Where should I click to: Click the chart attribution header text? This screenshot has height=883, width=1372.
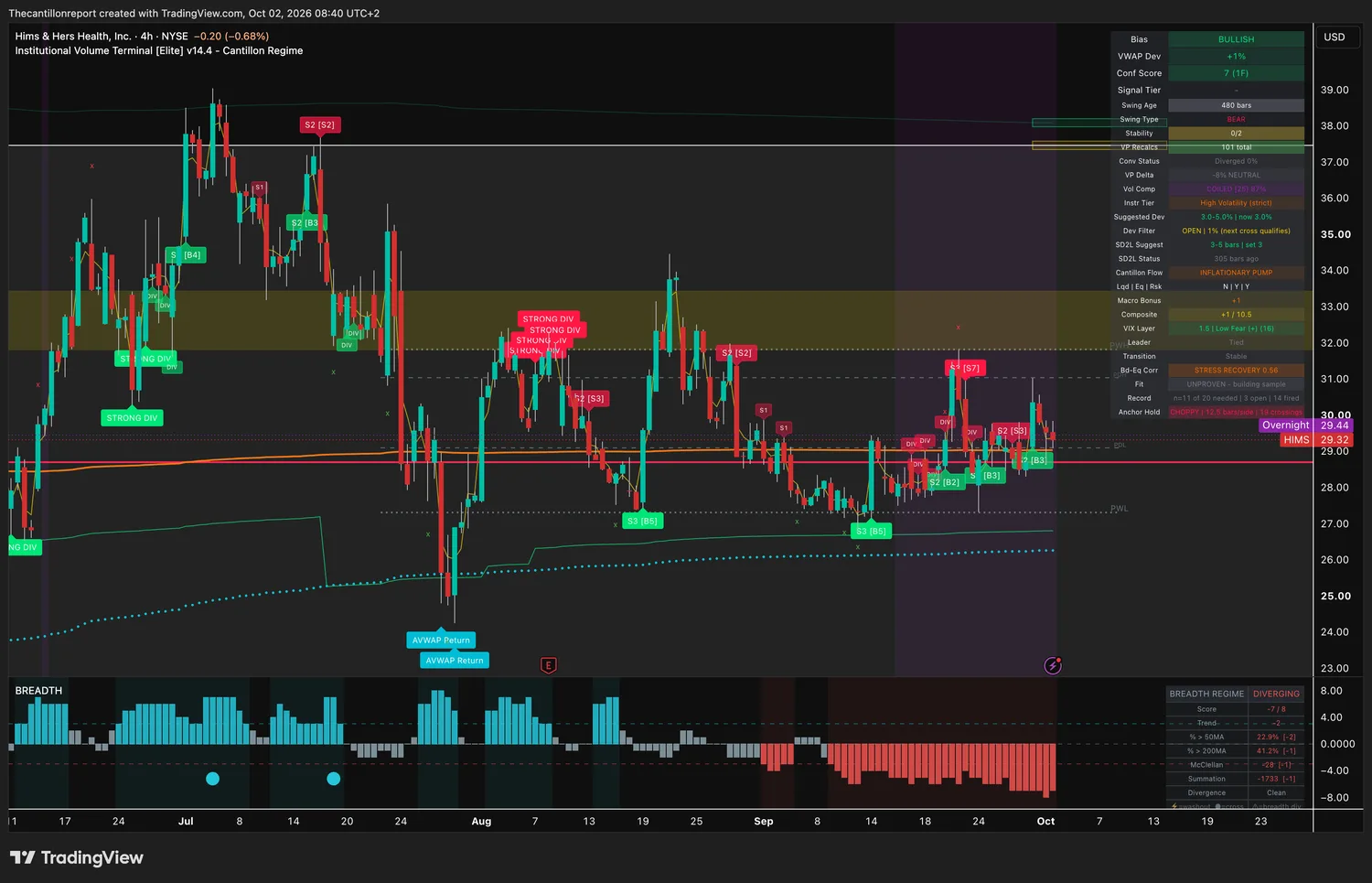point(194,14)
